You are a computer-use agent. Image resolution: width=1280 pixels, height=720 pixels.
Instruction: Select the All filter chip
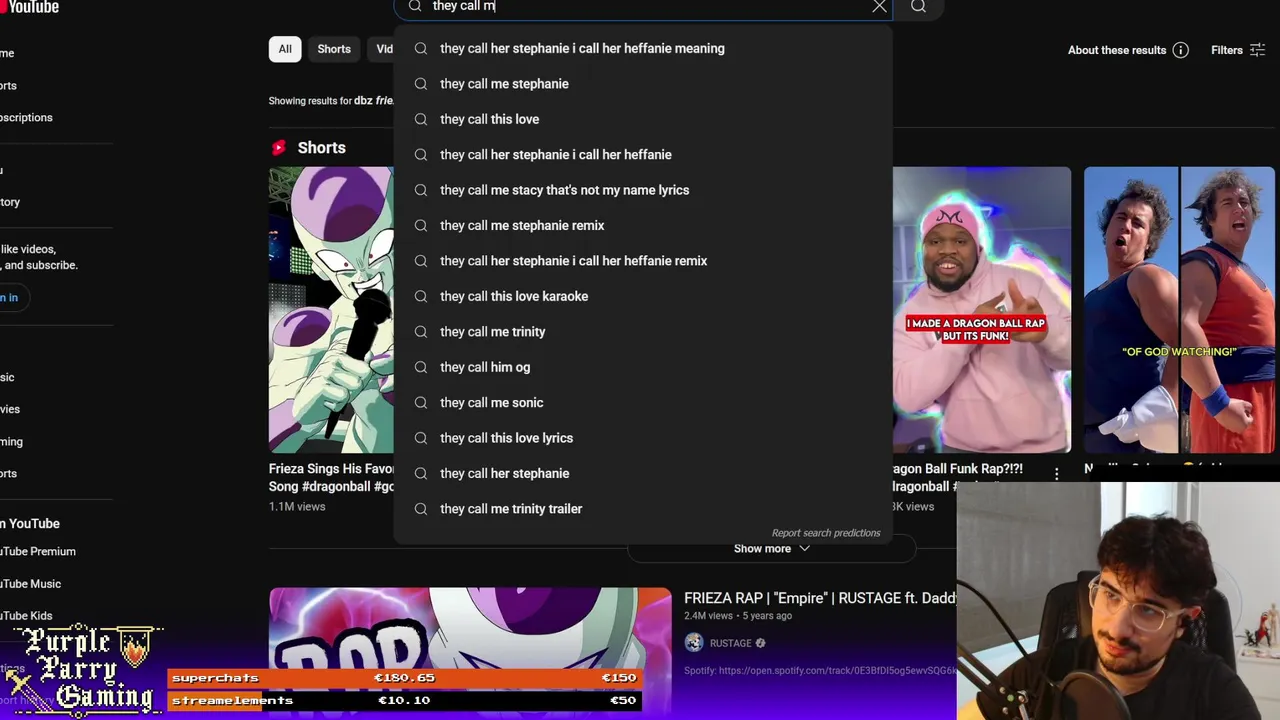285,49
